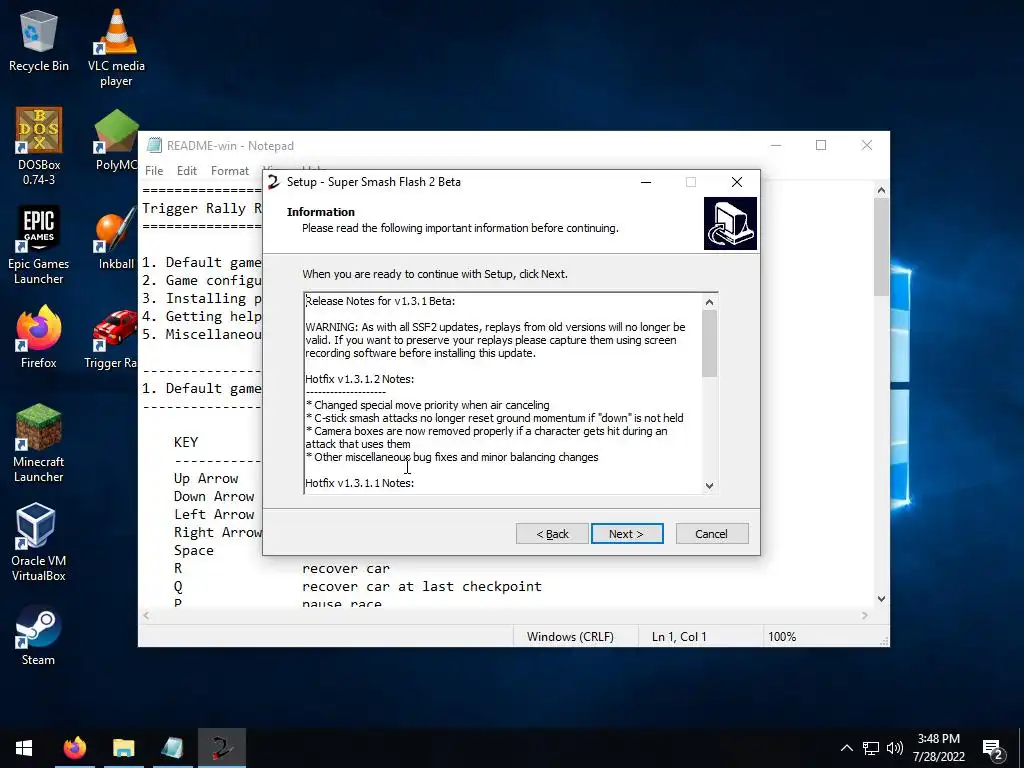1024x768 pixels.
Task: Open the notification center icon
Action: point(993,749)
